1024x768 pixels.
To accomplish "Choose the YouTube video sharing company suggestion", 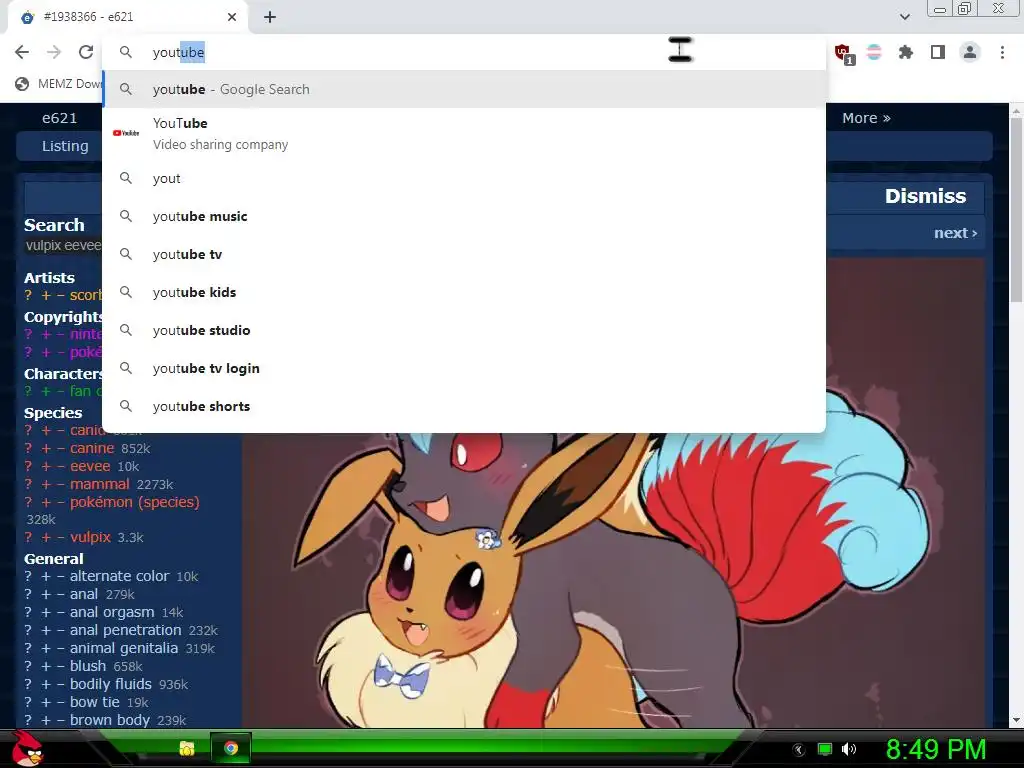I will click(464, 133).
